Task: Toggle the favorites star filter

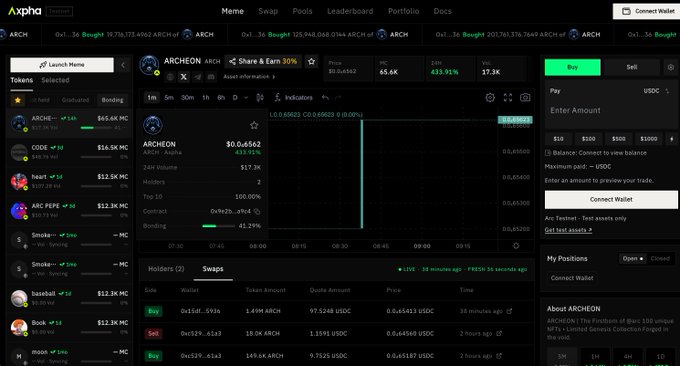Action: (x=18, y=100)
